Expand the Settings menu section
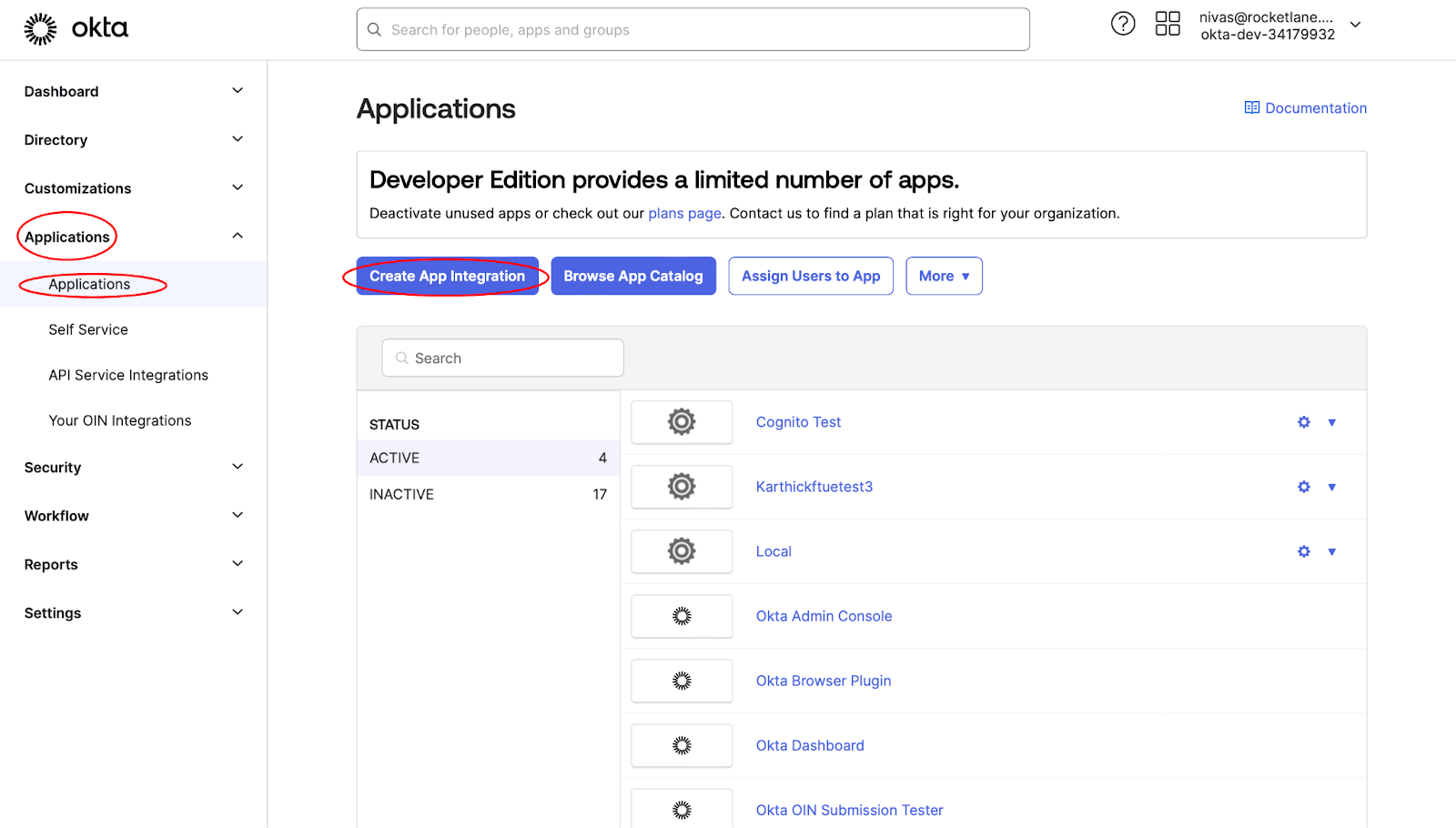1456x828 pixels. tap(238, 612)
